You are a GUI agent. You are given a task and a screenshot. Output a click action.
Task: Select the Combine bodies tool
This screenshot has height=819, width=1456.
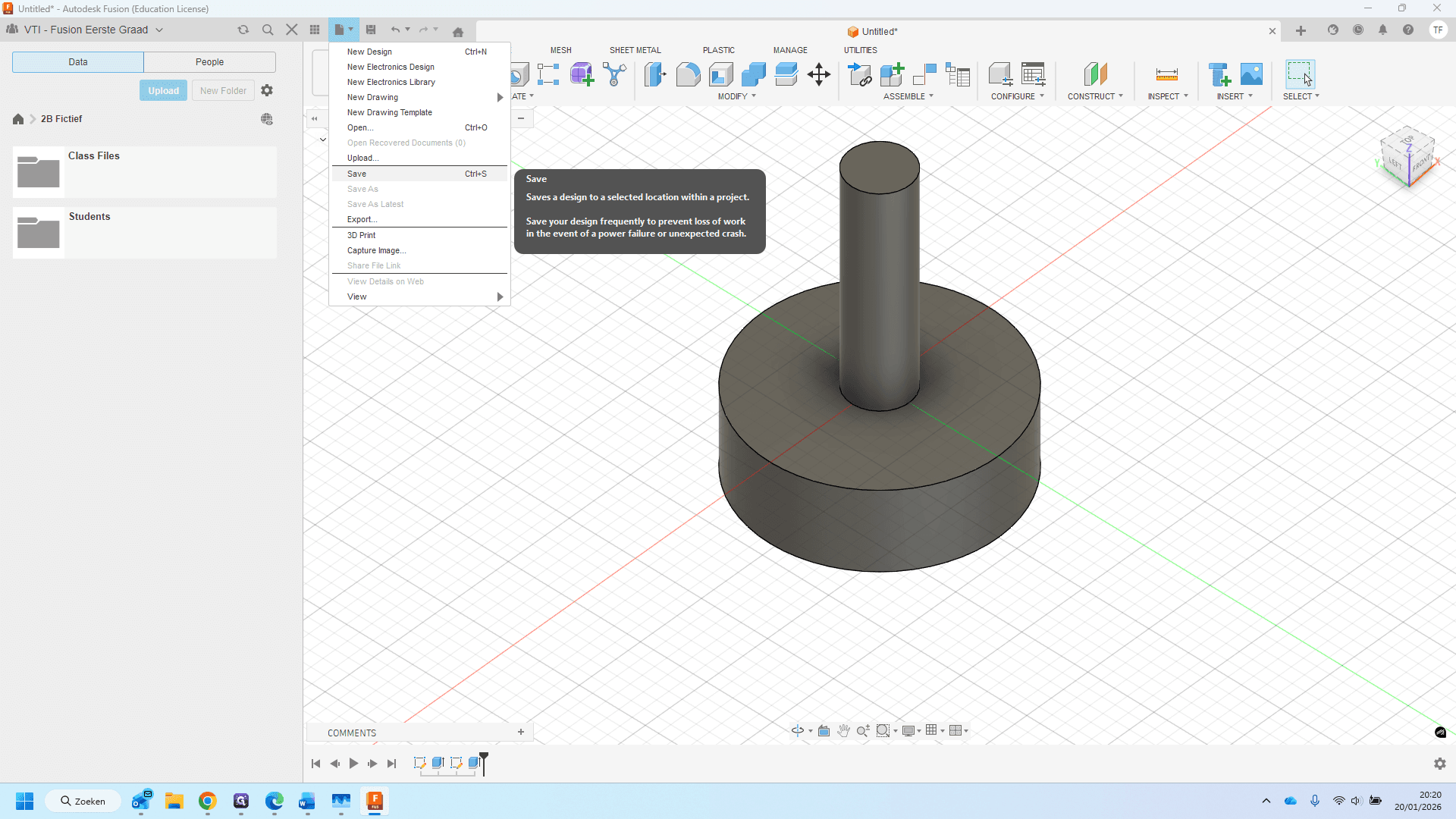pos(753,74)
